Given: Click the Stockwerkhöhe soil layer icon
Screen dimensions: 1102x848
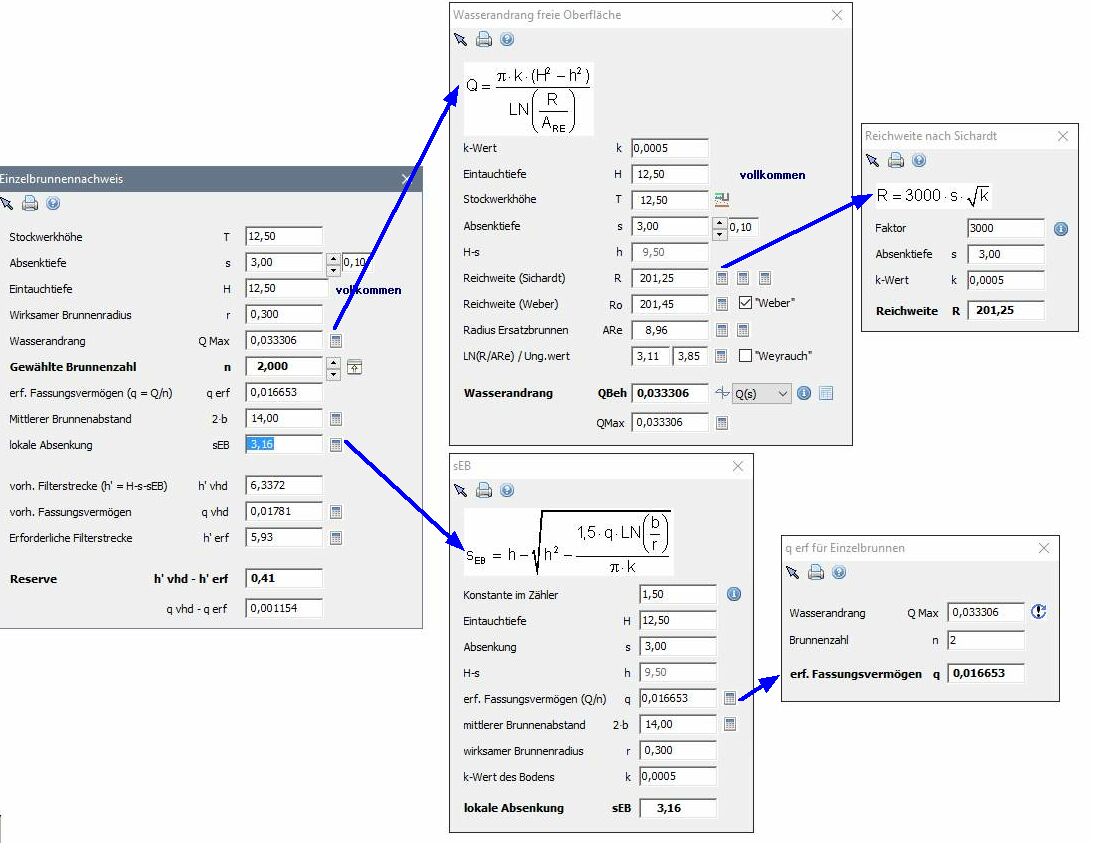Looking at the screenshot, I should coord(721,200).
